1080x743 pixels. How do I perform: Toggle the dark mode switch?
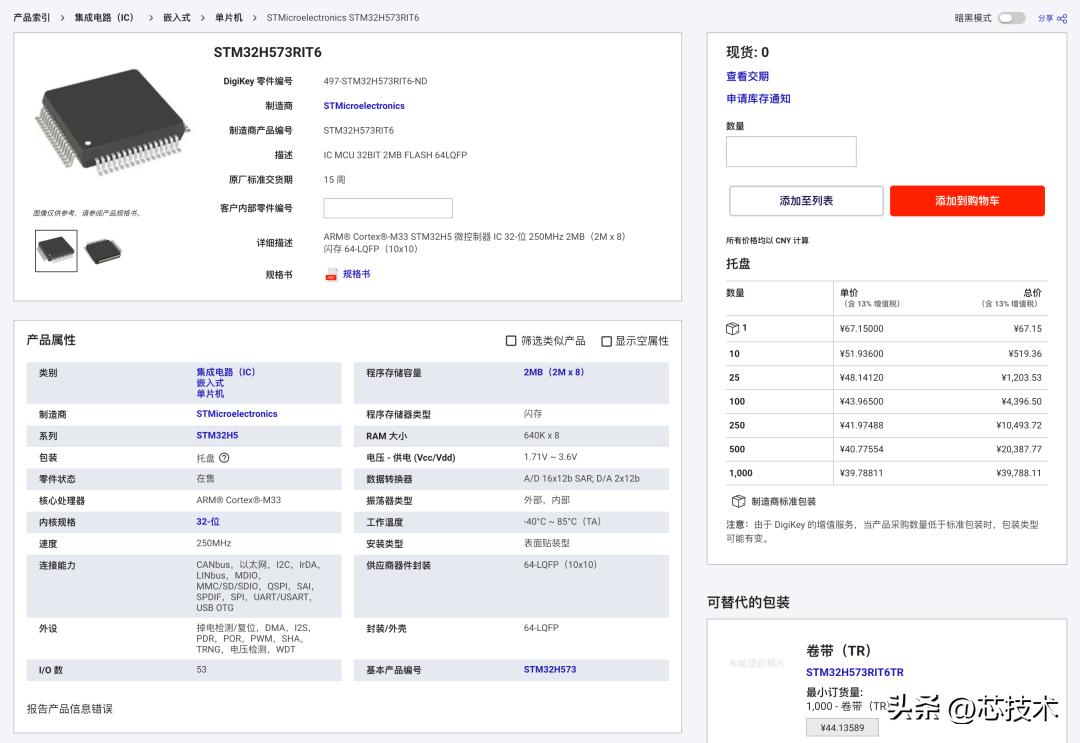1011,18
